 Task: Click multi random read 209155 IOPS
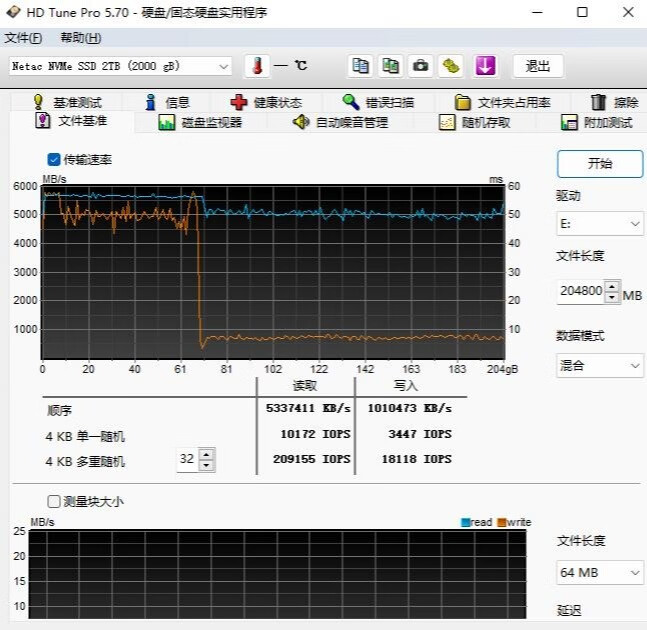[312, 459]
